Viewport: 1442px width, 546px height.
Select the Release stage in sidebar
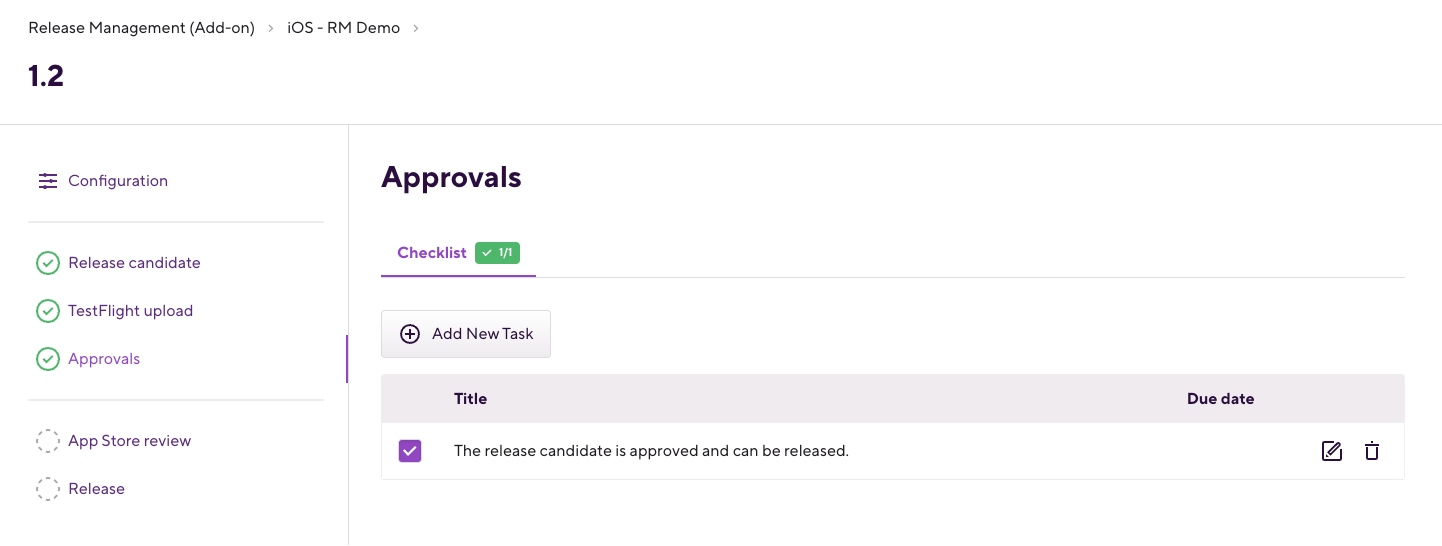click(96, 489)
